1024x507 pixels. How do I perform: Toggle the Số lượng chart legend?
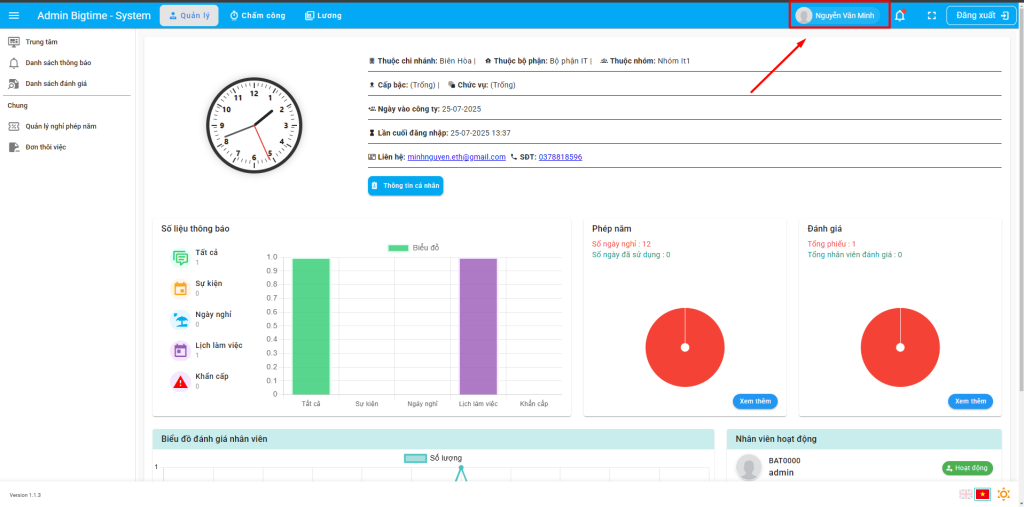(x=433, y=458)
